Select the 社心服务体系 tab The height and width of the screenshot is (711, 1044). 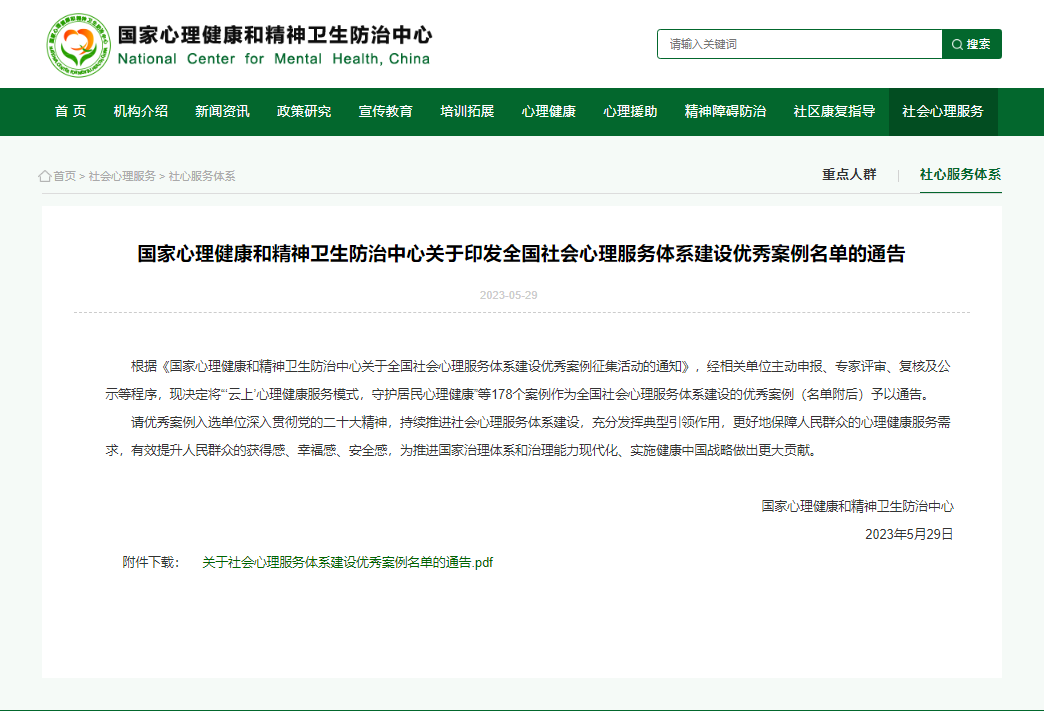point(960,174)
